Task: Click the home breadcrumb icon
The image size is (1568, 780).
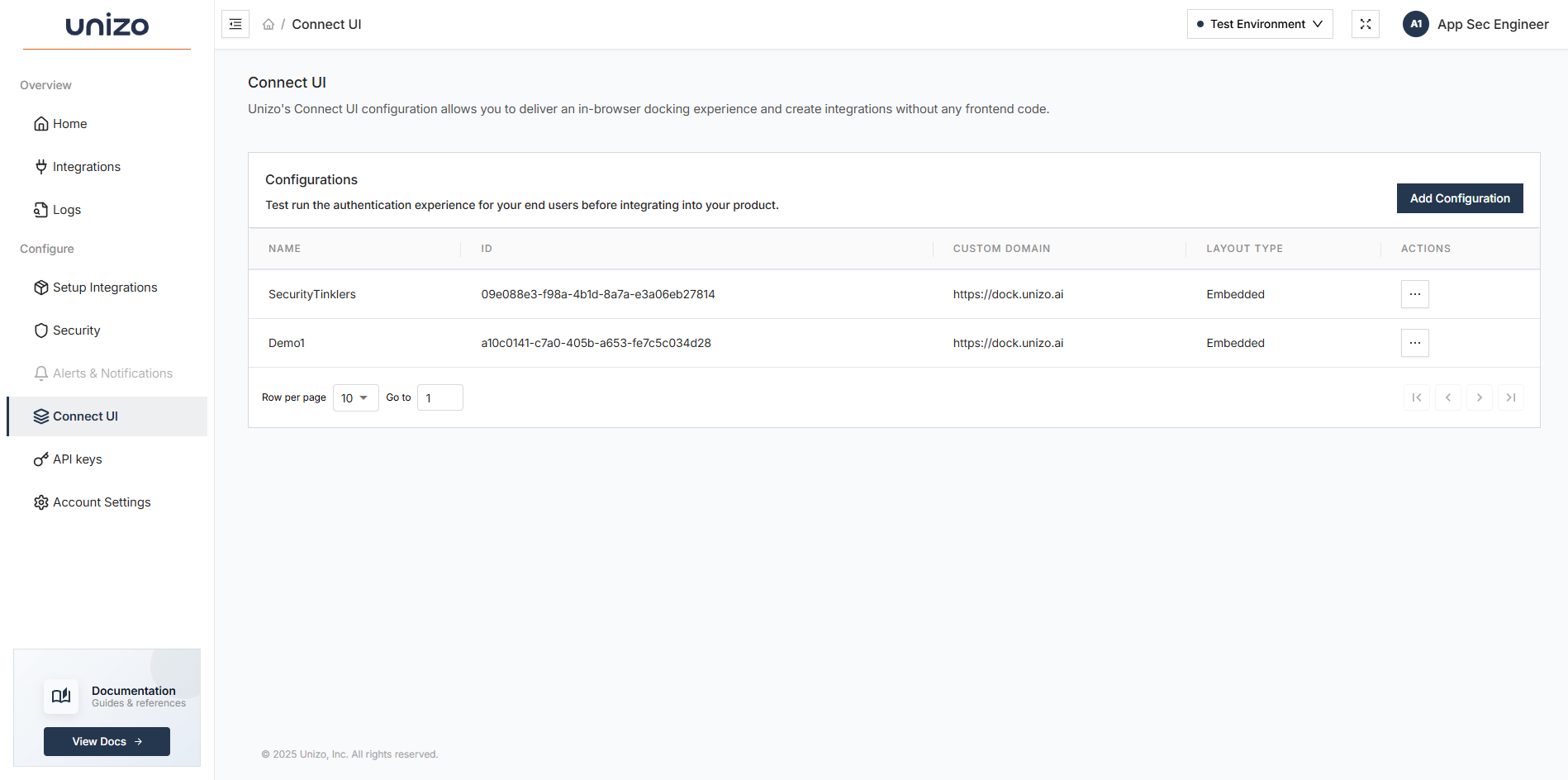Action: click(x=268, y=25)
